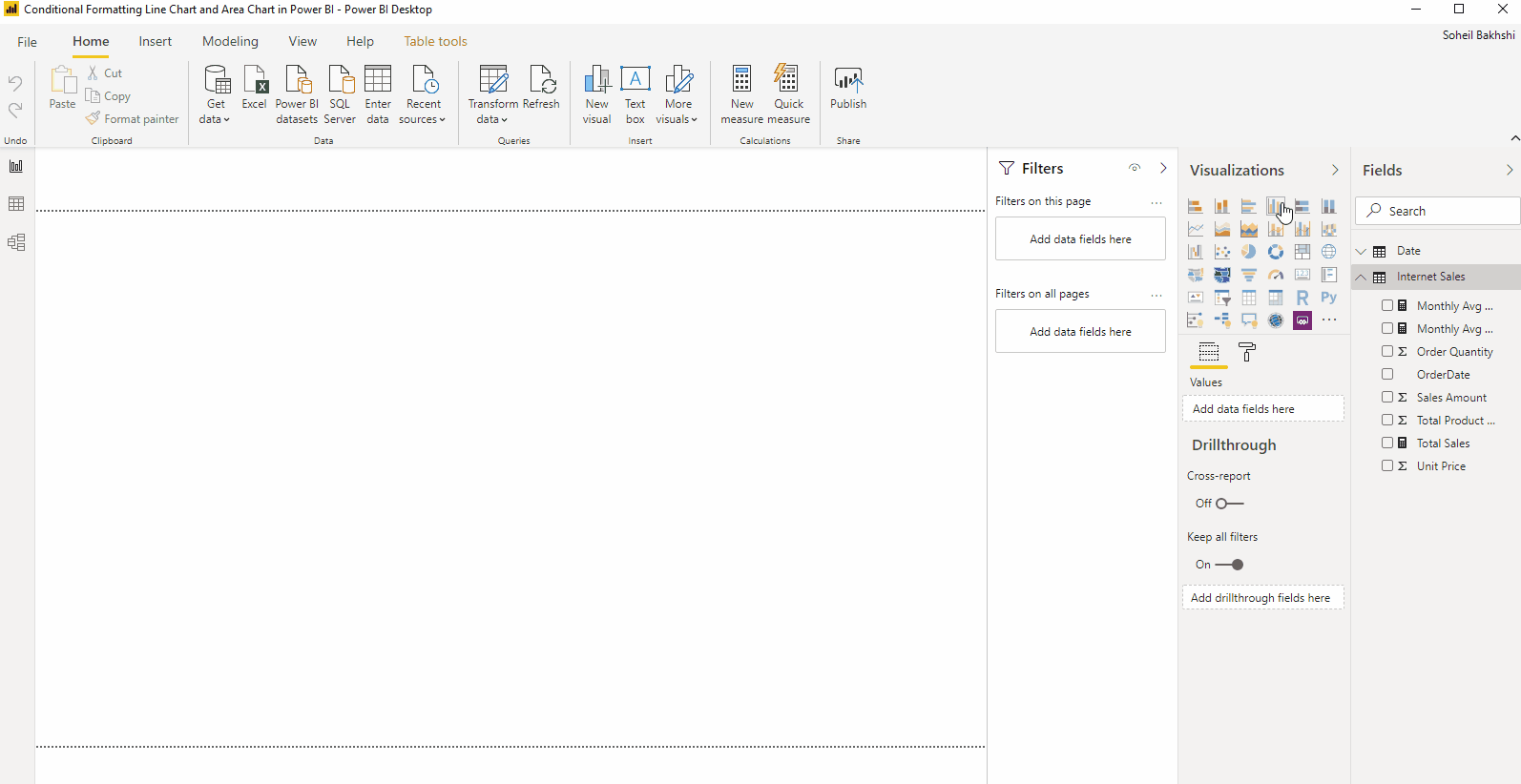This screenshot has width=1521, height=784.
Task: Select the area chart visual
Action: [x=1221, y=229]
